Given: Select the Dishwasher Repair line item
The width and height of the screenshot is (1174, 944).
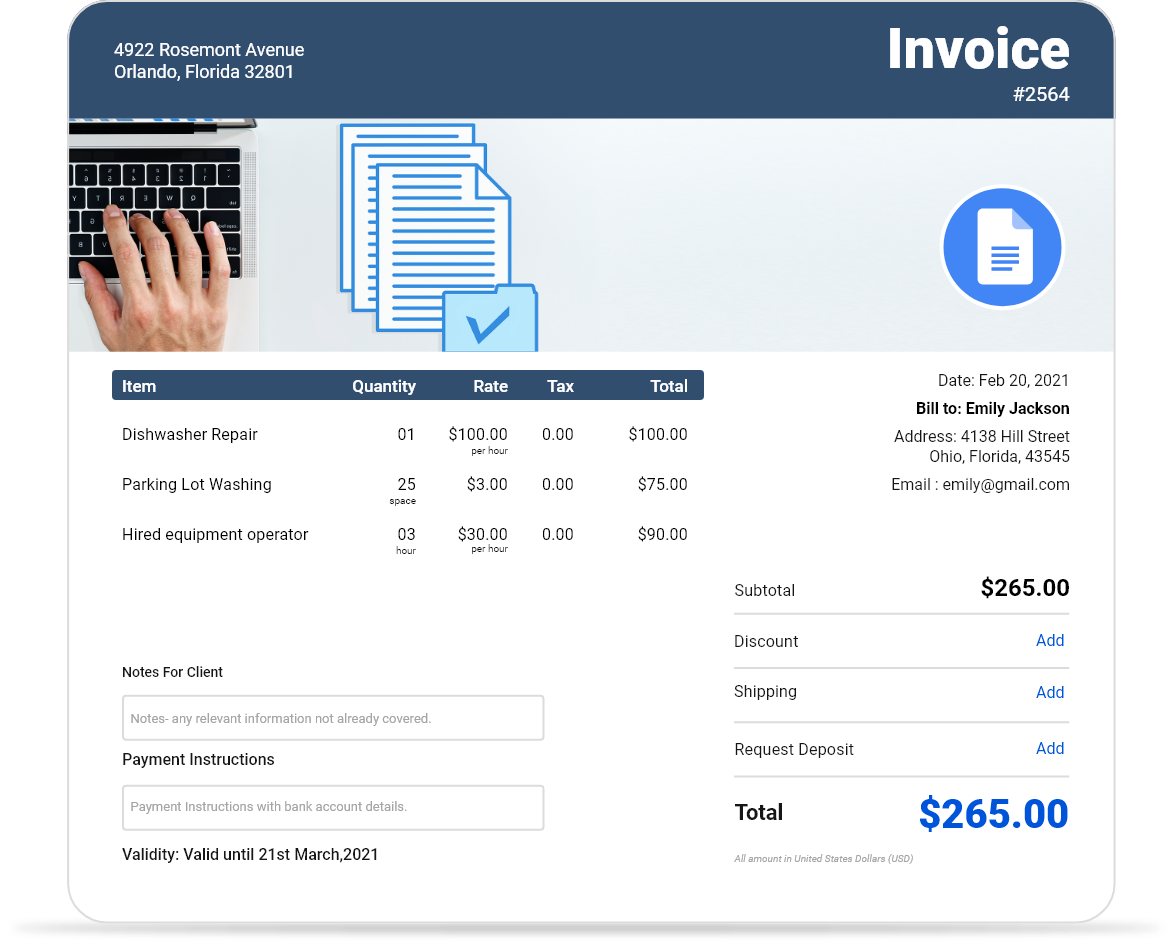Looking at the screenshot, I should [x=189, y=434].
